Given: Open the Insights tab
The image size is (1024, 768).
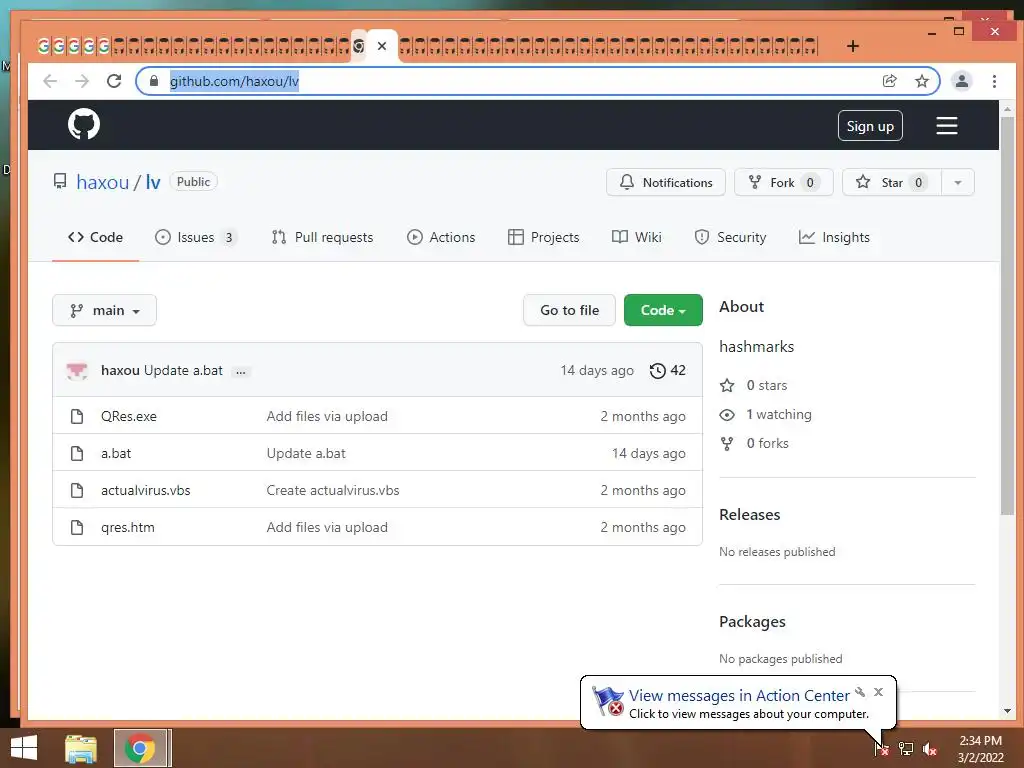Looking at the screenshot, I should point(834,237).
